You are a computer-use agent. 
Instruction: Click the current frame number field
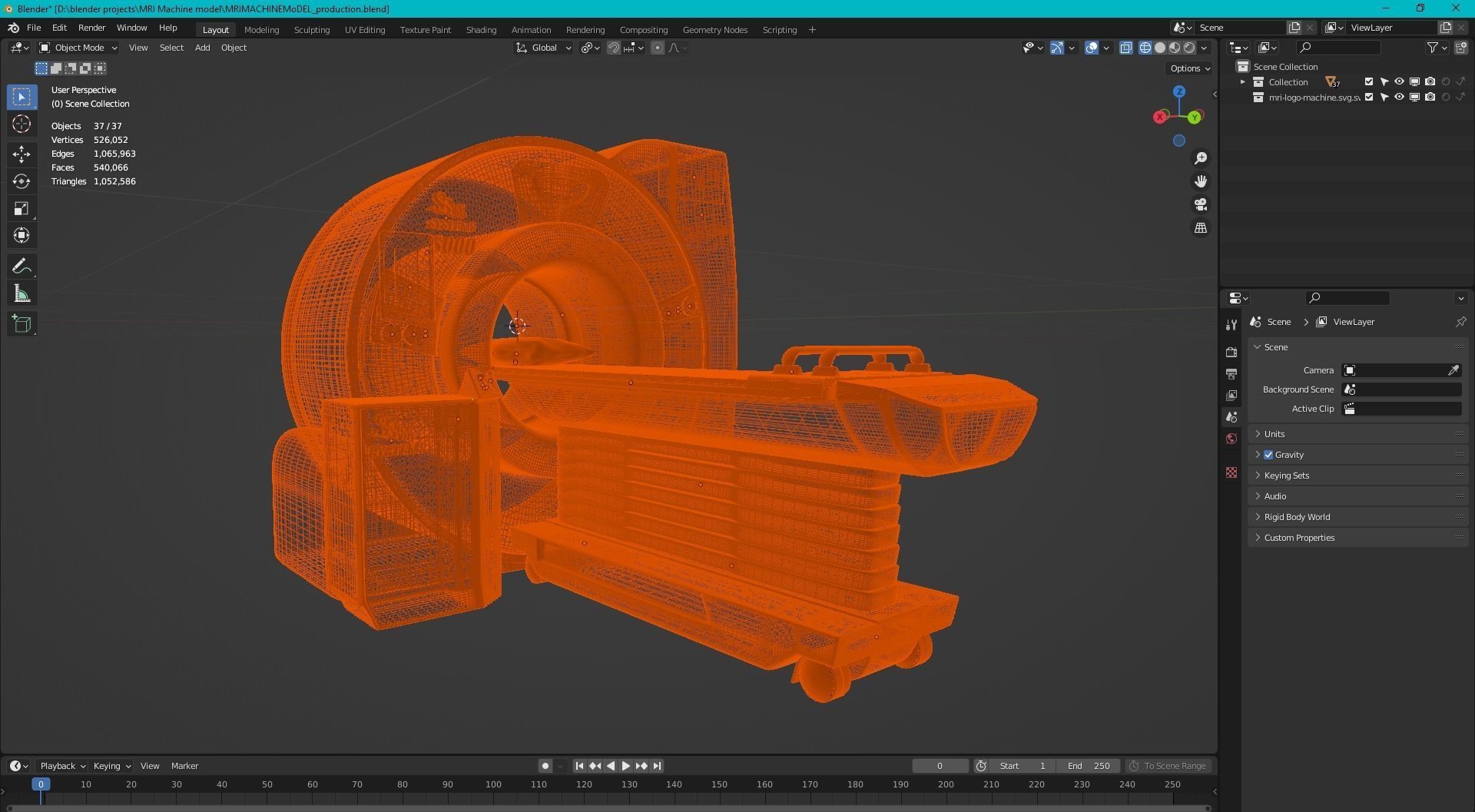(940, 766)
